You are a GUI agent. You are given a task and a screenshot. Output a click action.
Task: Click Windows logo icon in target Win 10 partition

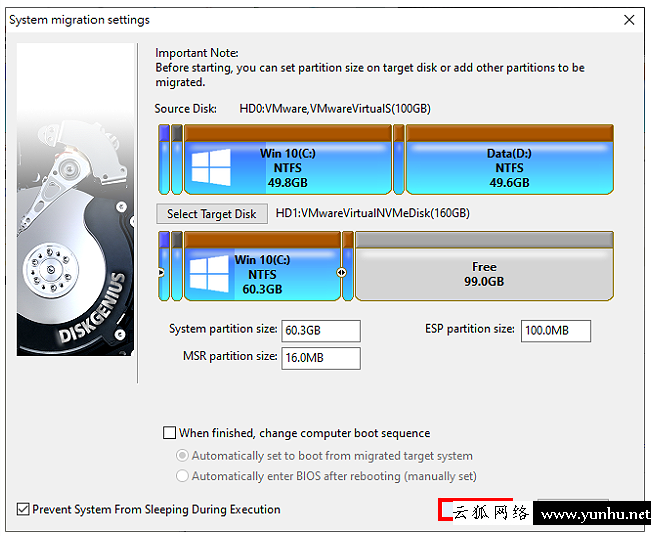click(209, 274)
